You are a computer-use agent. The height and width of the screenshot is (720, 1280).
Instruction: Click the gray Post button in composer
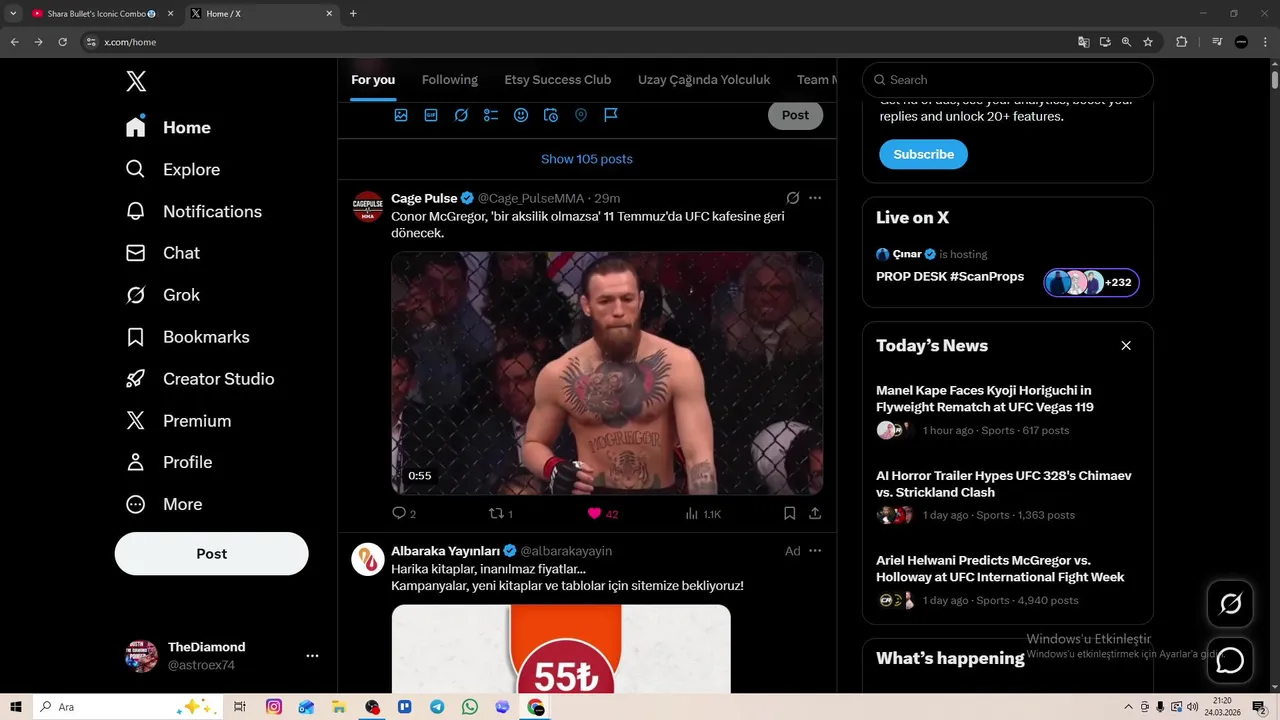coord(795,115)
